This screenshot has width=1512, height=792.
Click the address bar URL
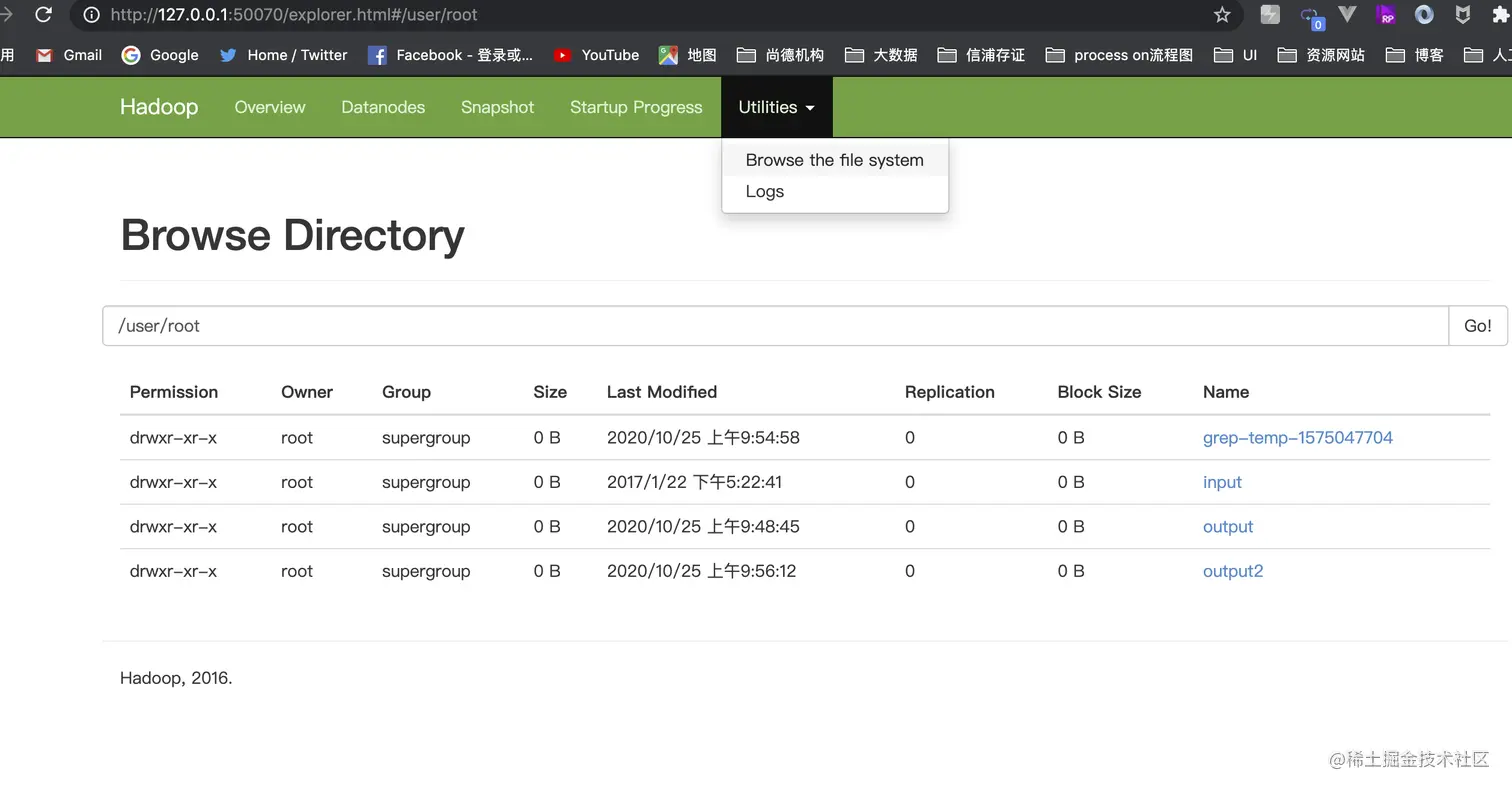point(294,15)
